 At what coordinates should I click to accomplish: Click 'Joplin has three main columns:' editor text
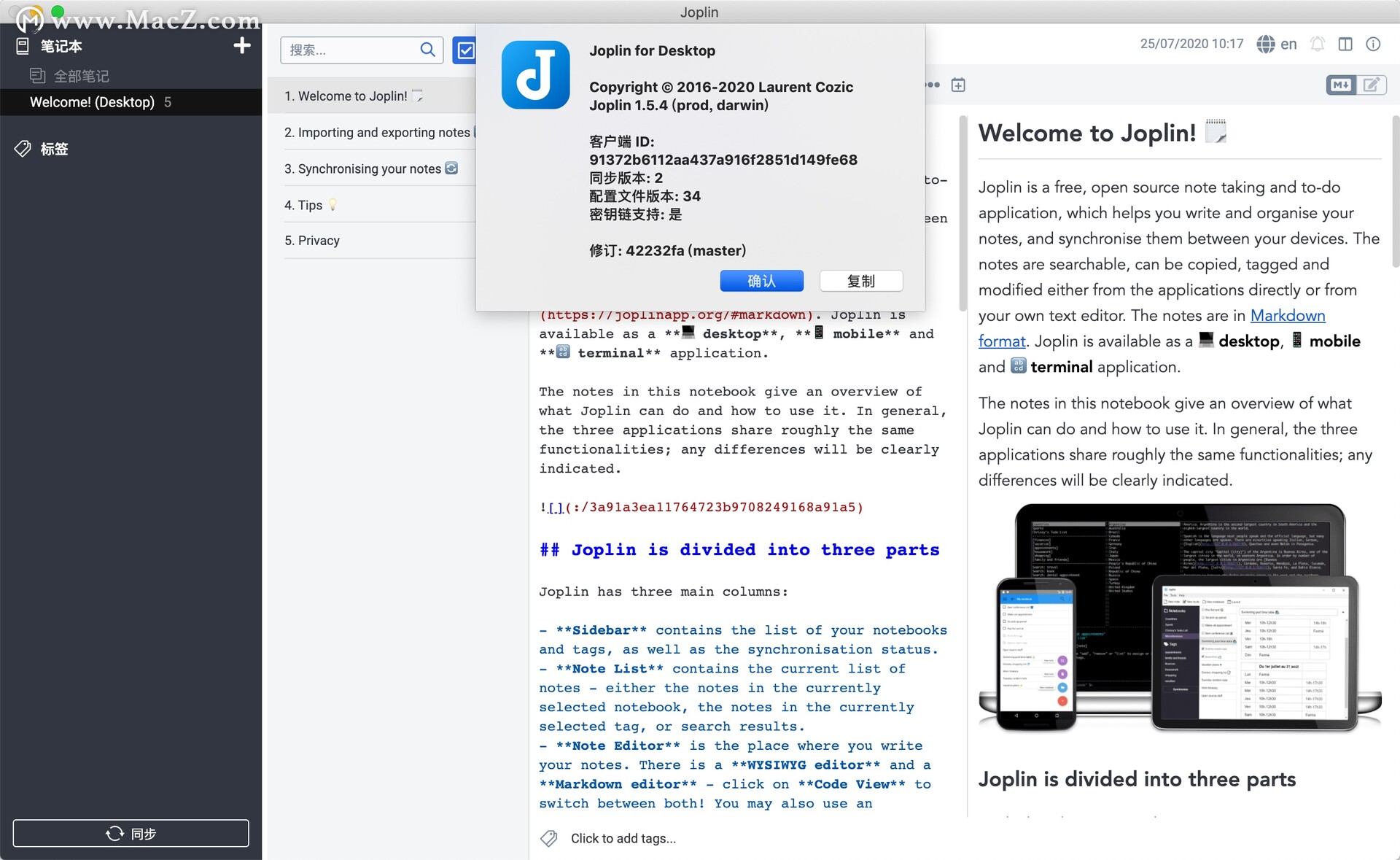[x=664, y=592]
